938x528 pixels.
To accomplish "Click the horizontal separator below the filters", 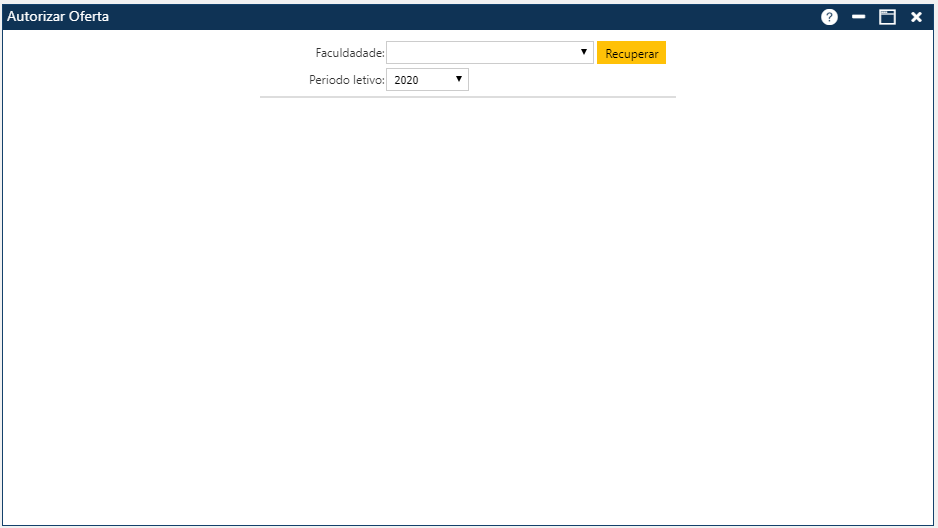I will (467, 97).
